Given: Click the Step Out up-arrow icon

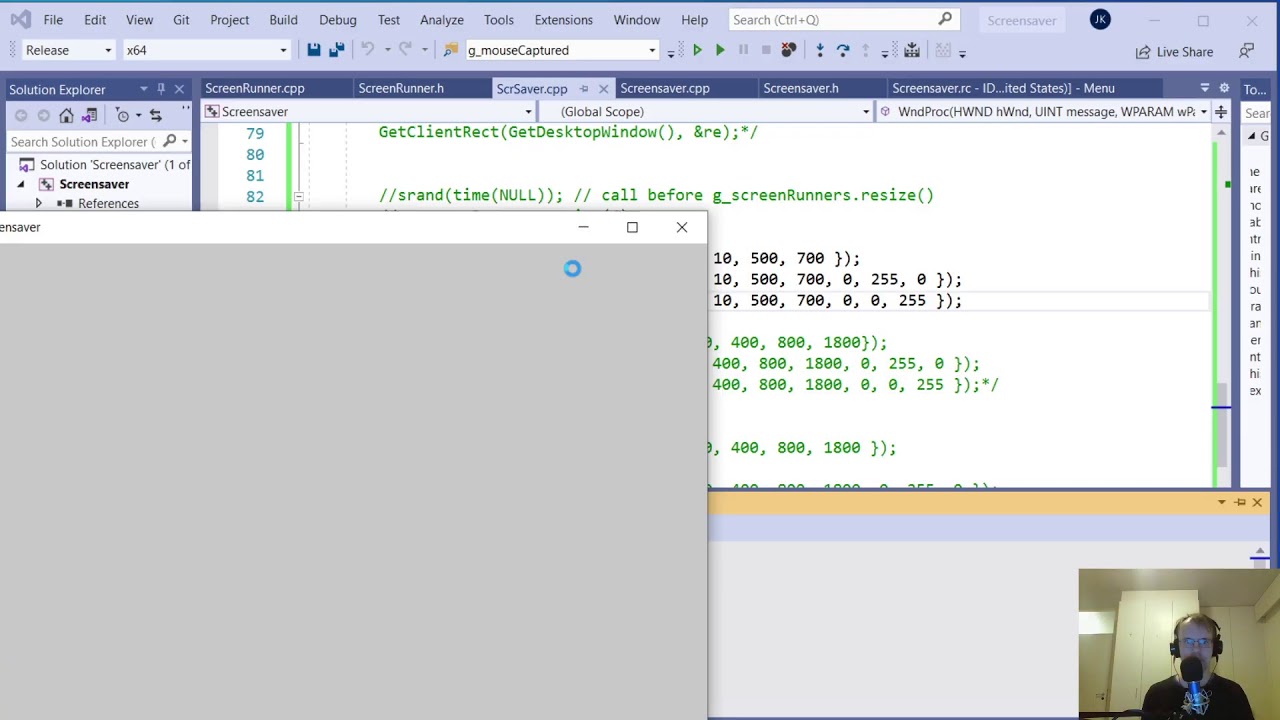Looking at the screenshot, I should 865,50.
